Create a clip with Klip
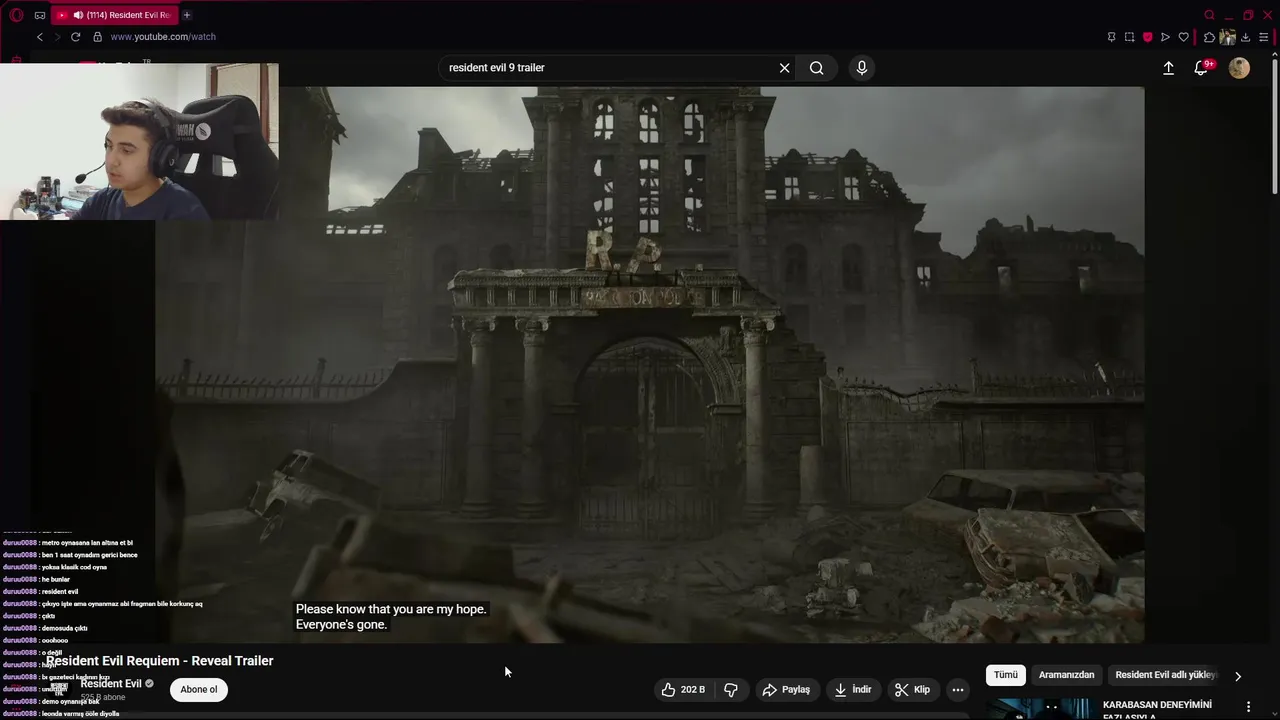1280x720 pixels. [x=912, y=689]
